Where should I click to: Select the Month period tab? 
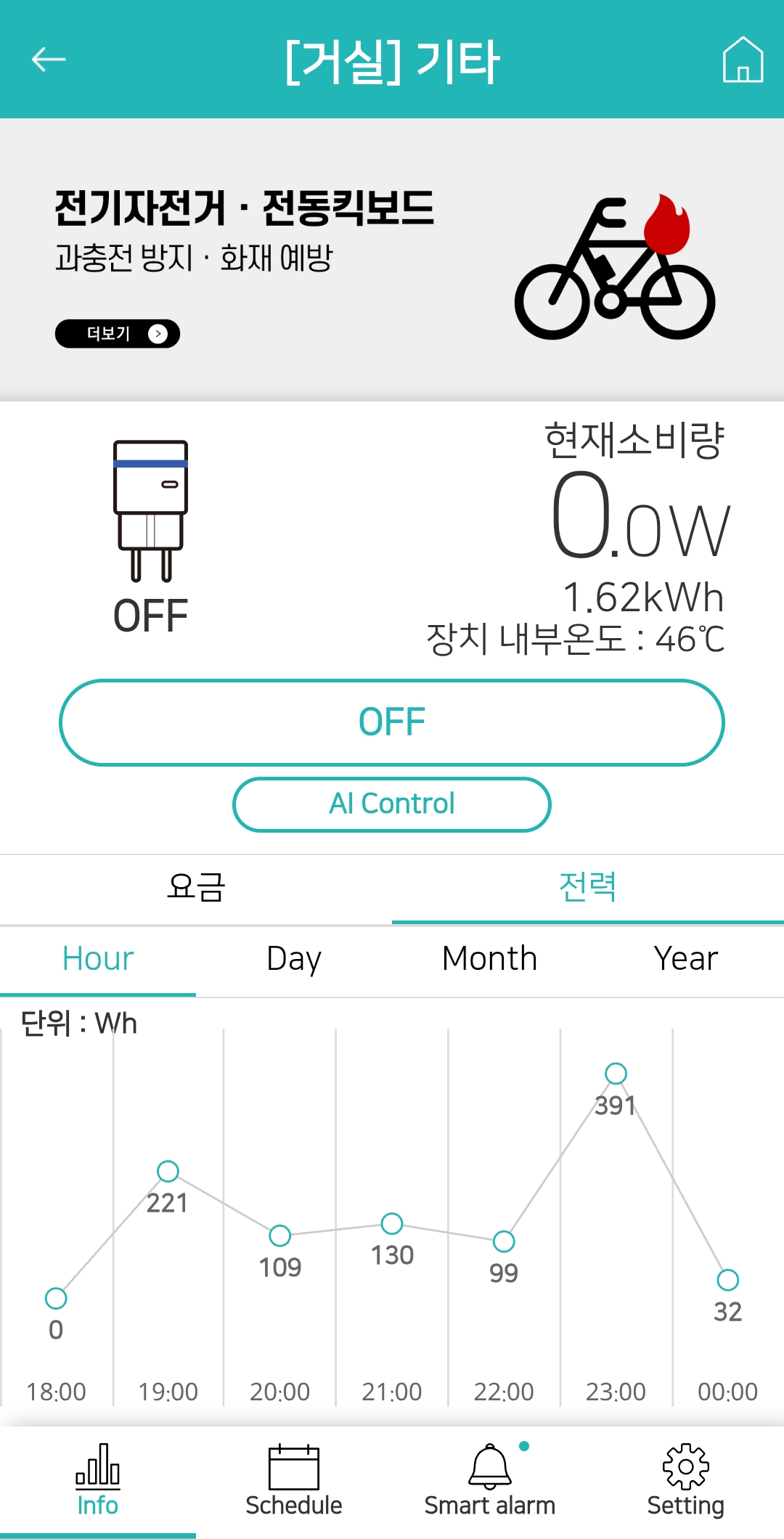pyautogui.click(x=490, y=959)
